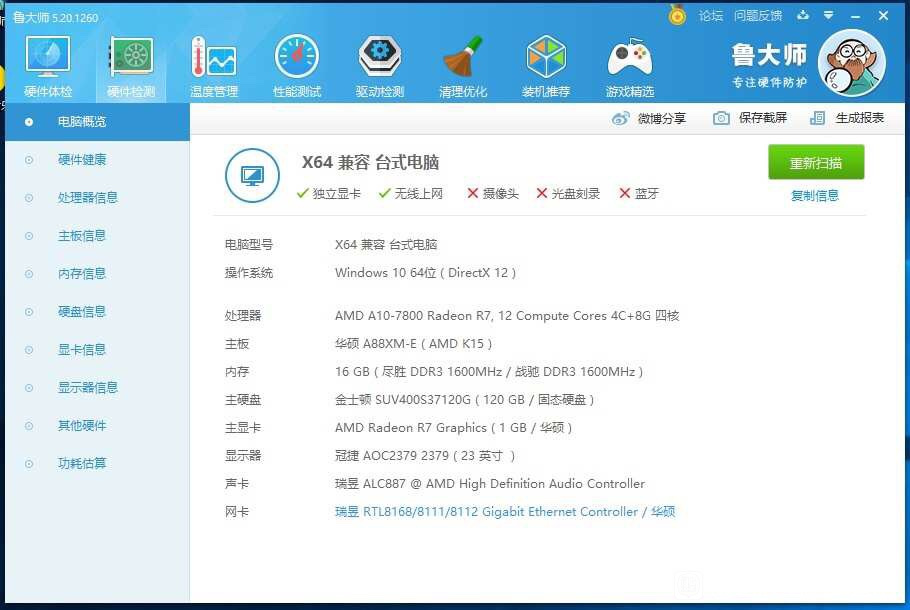Viewport: 910px width, 610px height.
Task: Click the 无线上网 feature indicator
Action: [x=411, y=193]
